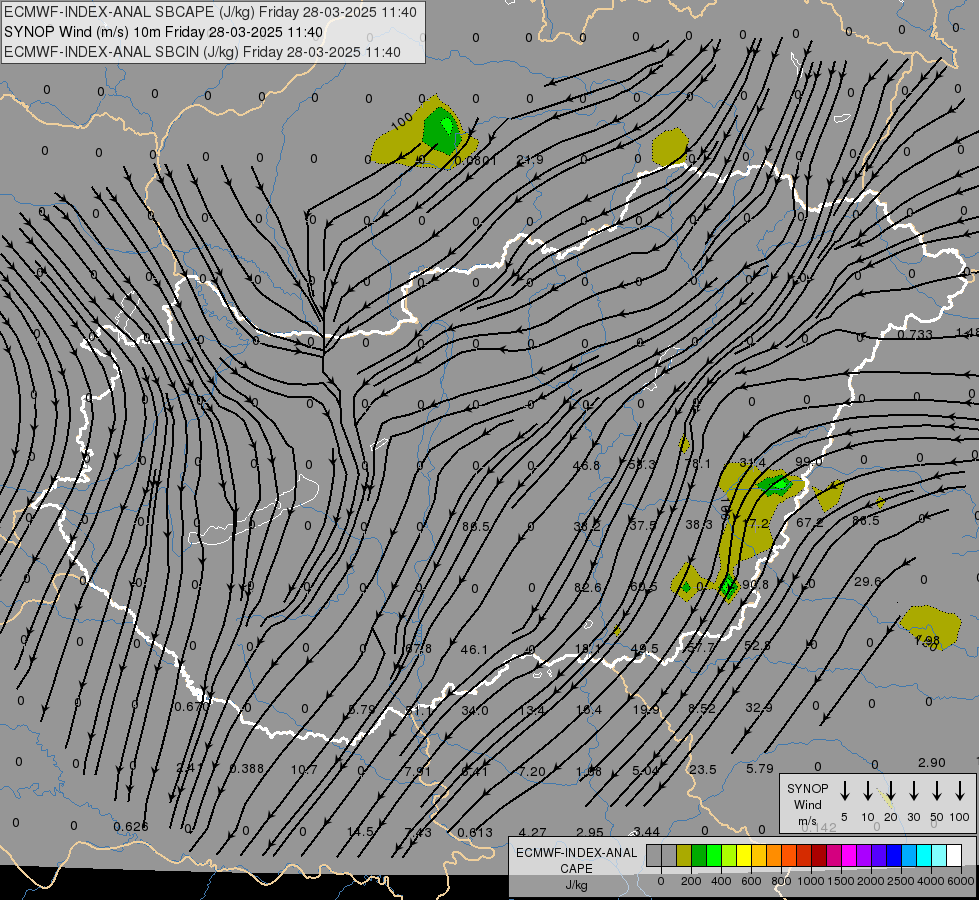Select the lime green CAPE legend swatch
979x900 pixels.
tap(729, 856)
